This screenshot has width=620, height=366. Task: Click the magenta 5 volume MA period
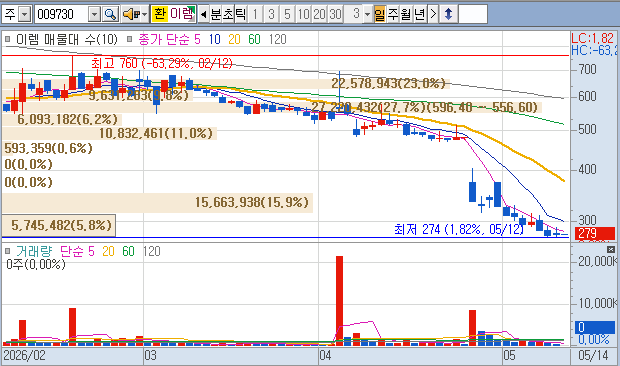(x=91, y=251)
